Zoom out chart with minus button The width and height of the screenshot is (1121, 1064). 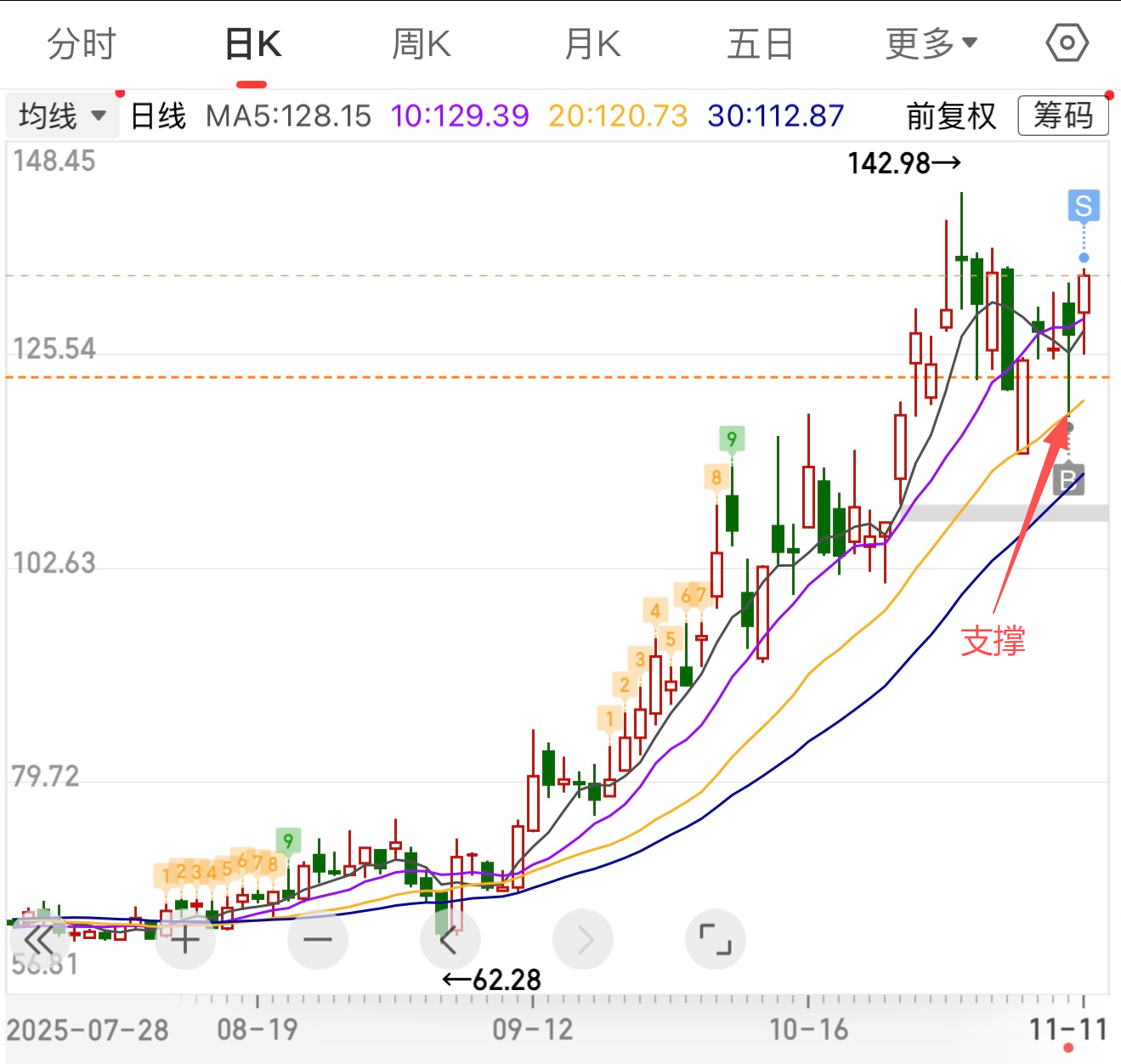point(317,940)
